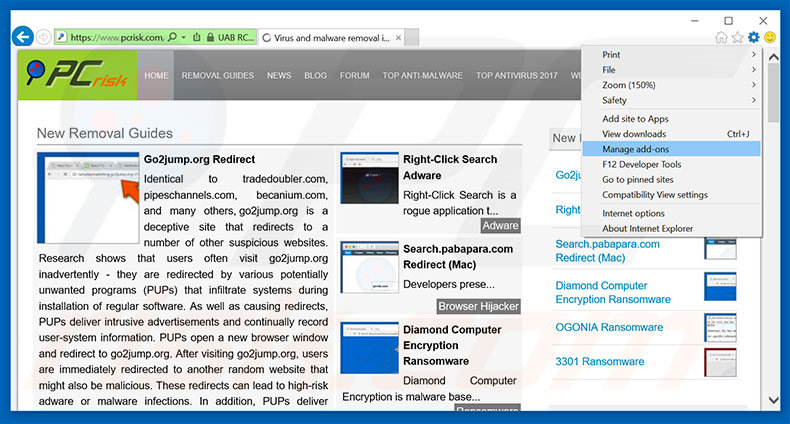Screen dimensions: 790x424
Task: Open F12 Developer Tools
Action: tap(672, 164)
